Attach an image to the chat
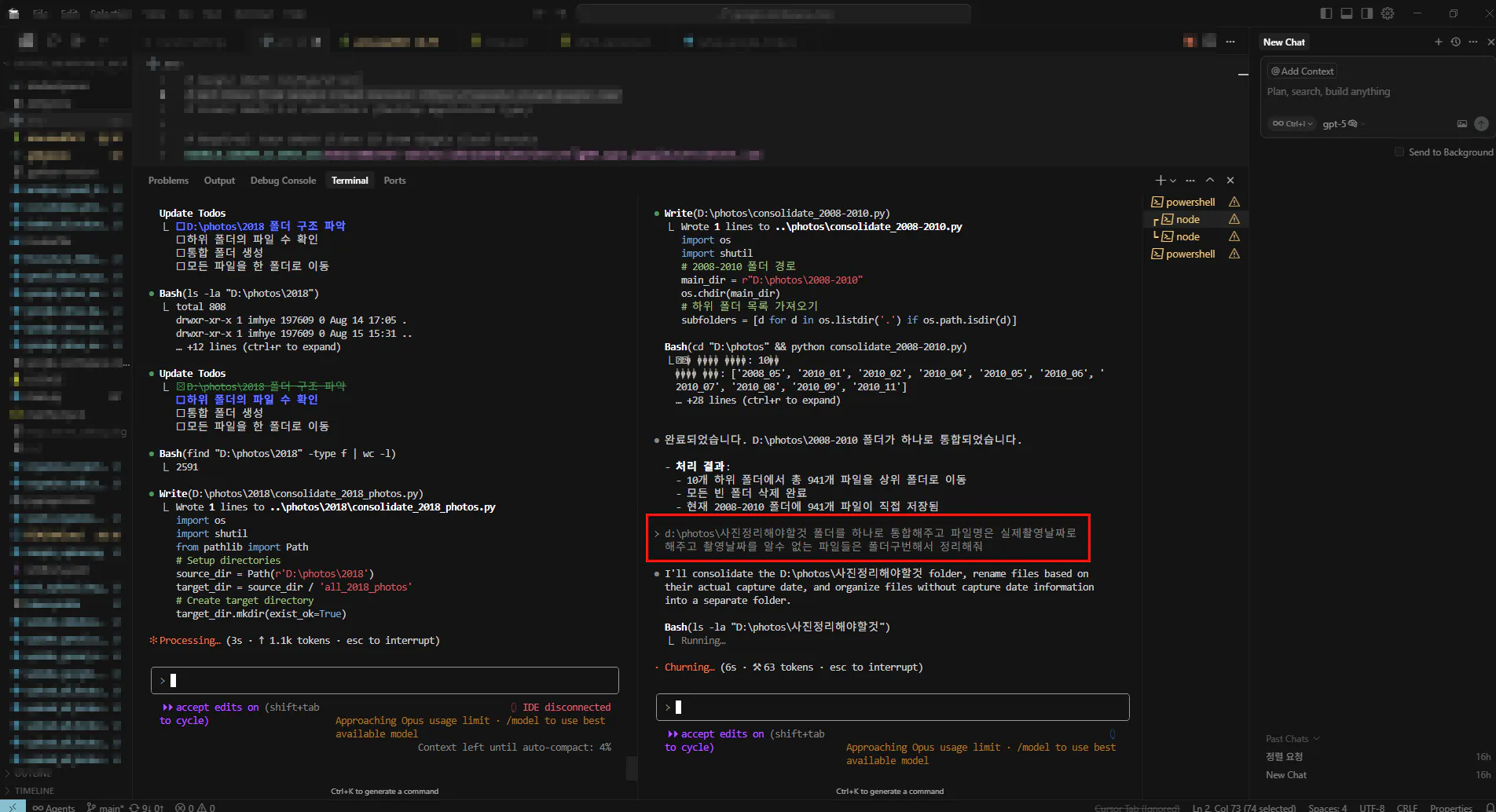This screenshot has width=1496, height=812. (1462, 123)
